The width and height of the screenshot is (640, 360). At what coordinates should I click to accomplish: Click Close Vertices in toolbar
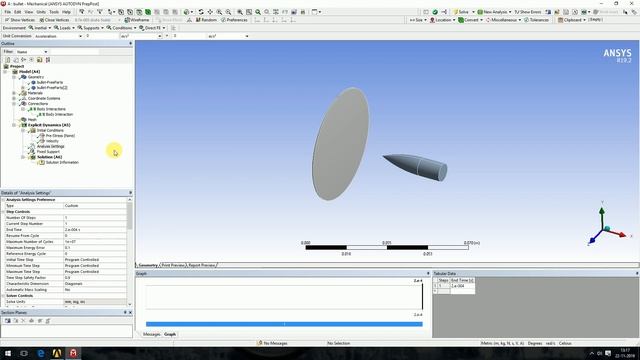coord(54,20)
